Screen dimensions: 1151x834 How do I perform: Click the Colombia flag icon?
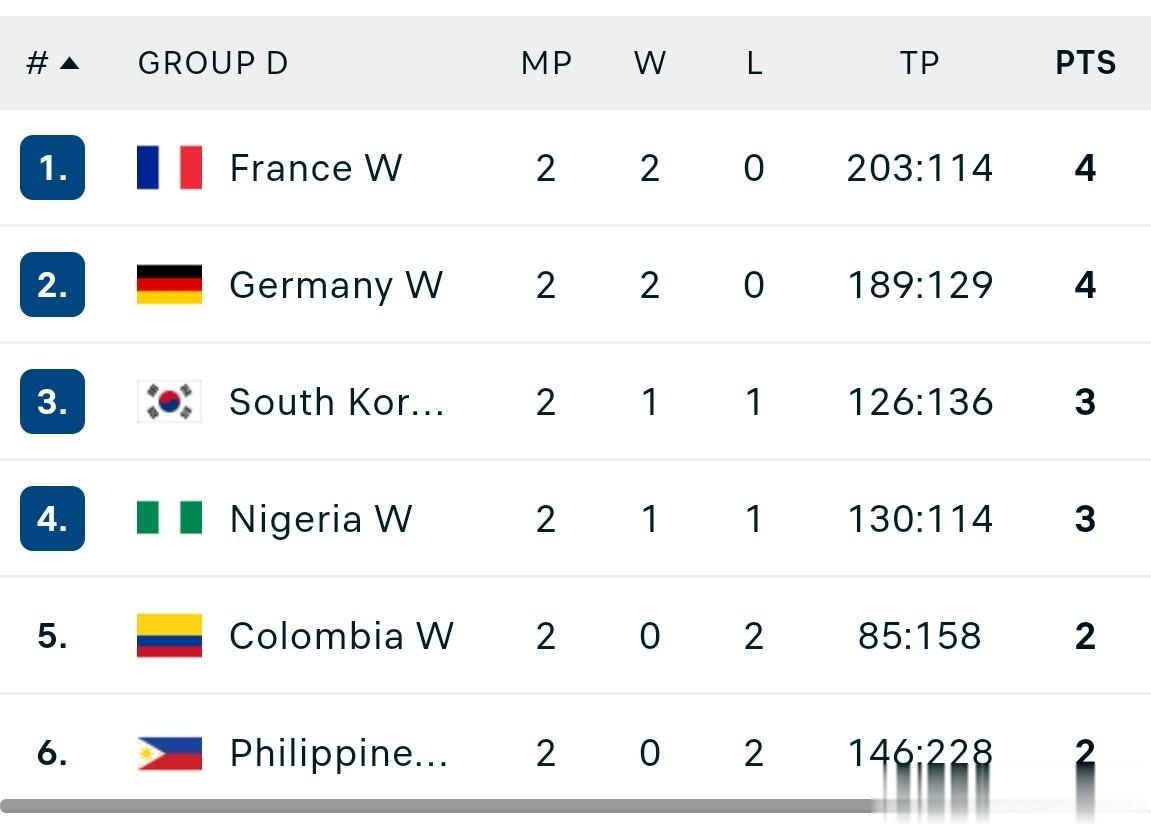(169, 635)
